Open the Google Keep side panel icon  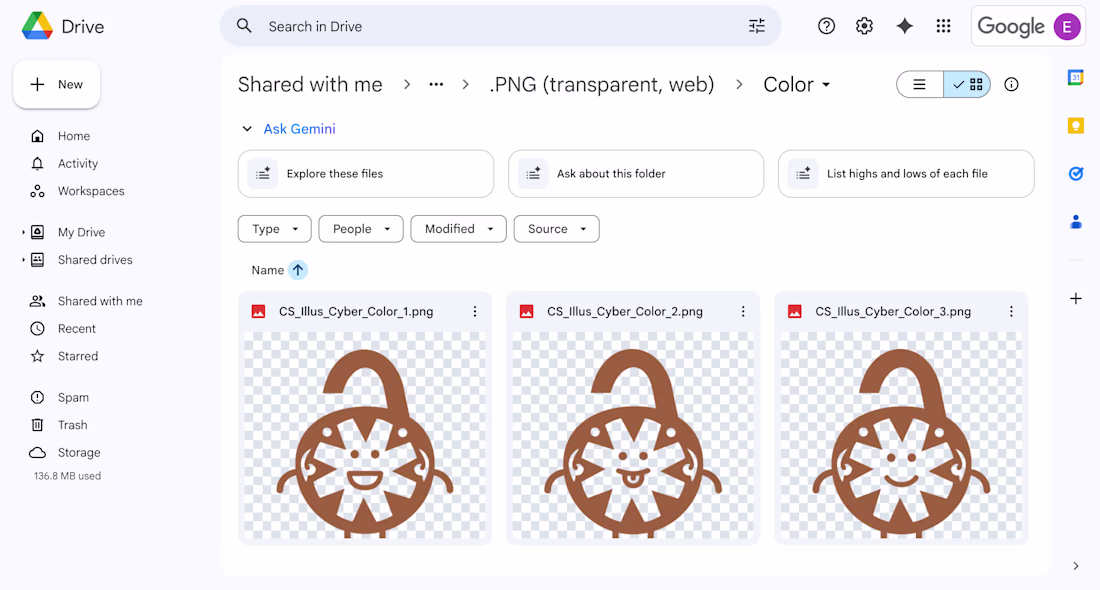click(1075, 126)
